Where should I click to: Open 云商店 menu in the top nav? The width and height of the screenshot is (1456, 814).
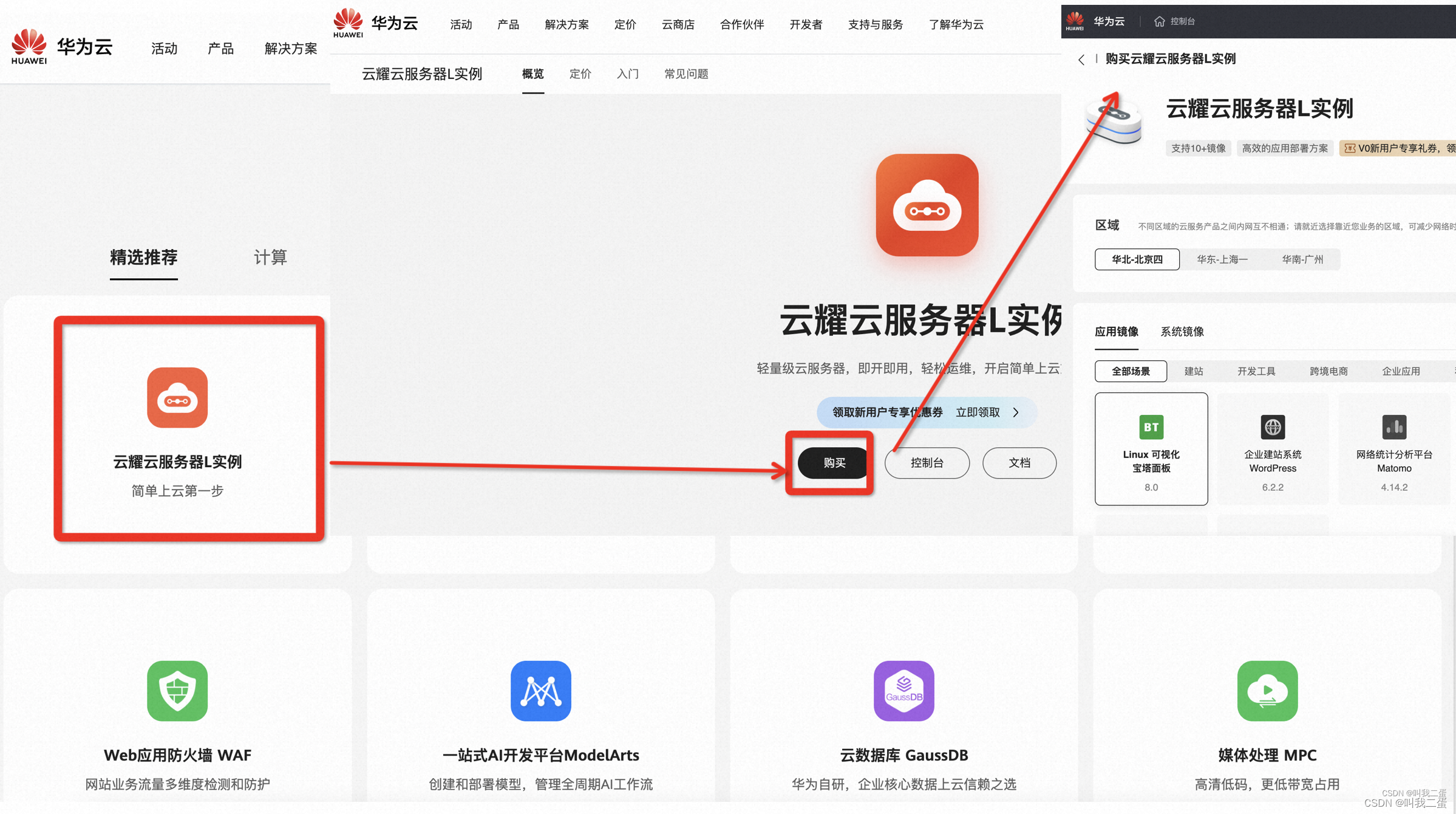[678, 24]
